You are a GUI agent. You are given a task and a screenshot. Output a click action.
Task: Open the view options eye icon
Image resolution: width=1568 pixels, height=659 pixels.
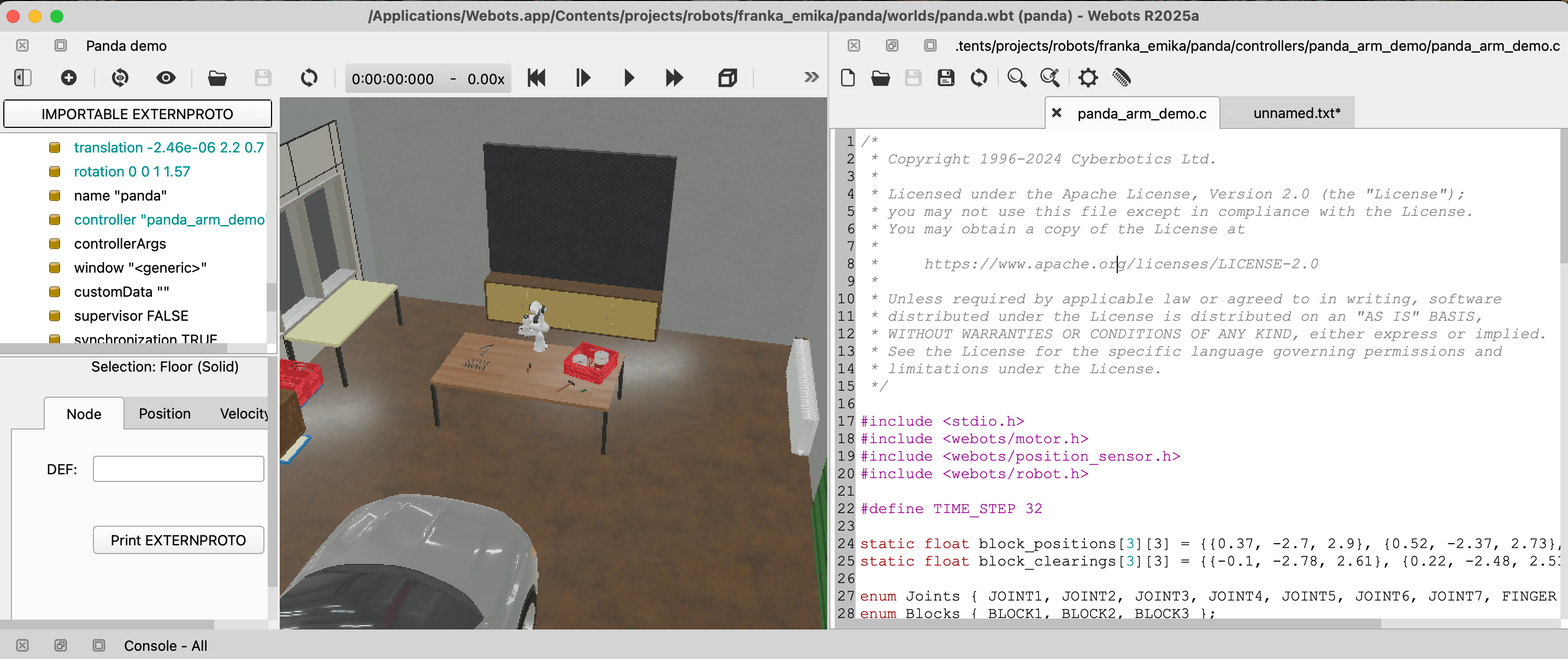click(166, 78)
